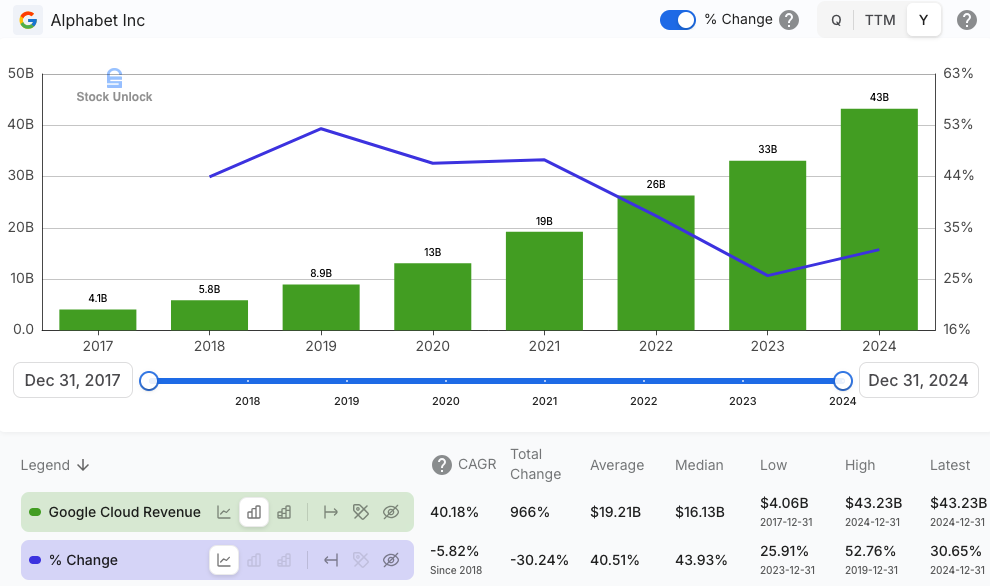
Task: Click the 2017 bar labeled 4.1B
Action: pos(98,320)
